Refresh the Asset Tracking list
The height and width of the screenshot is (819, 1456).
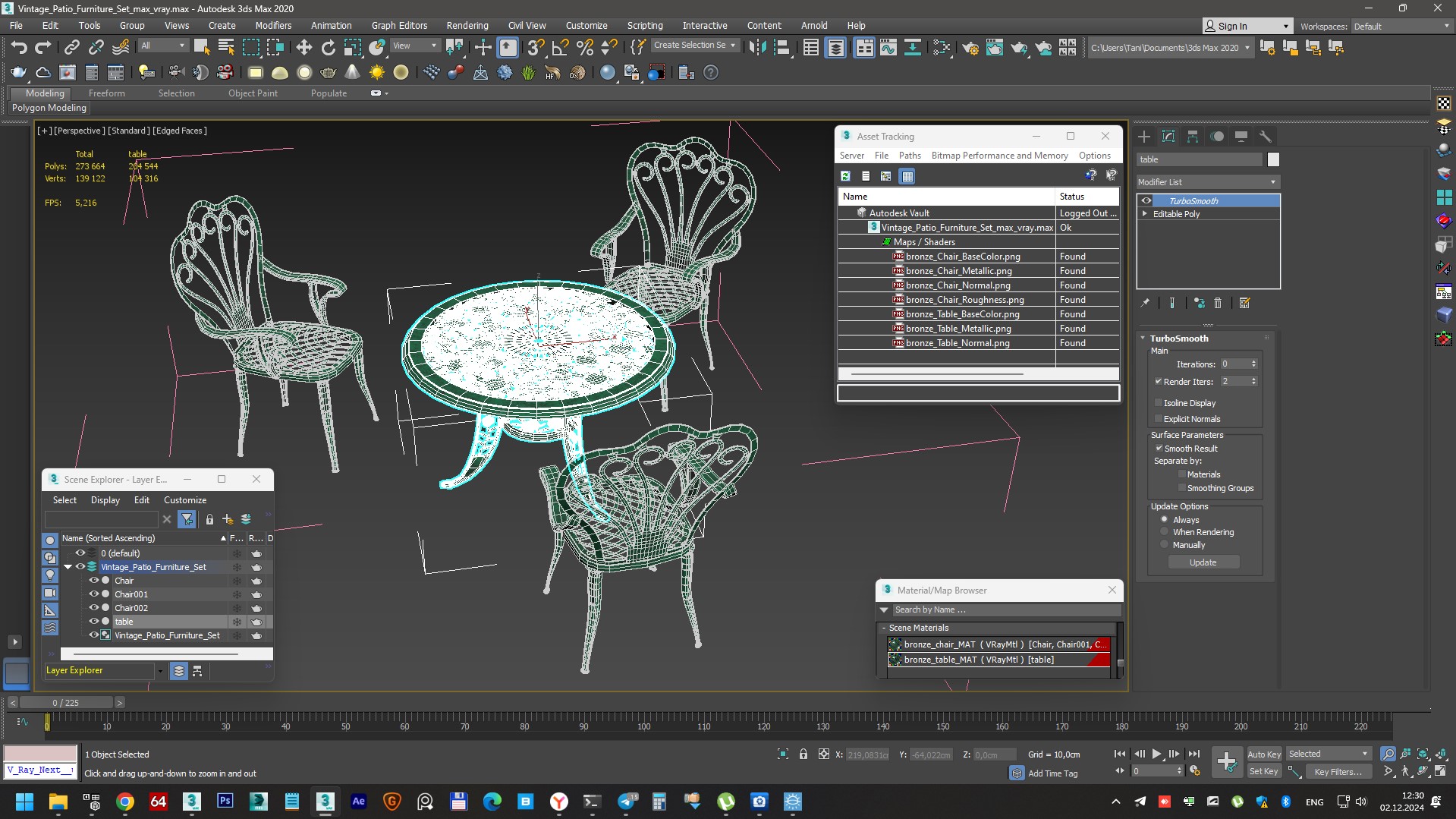[x=845, y=176]
